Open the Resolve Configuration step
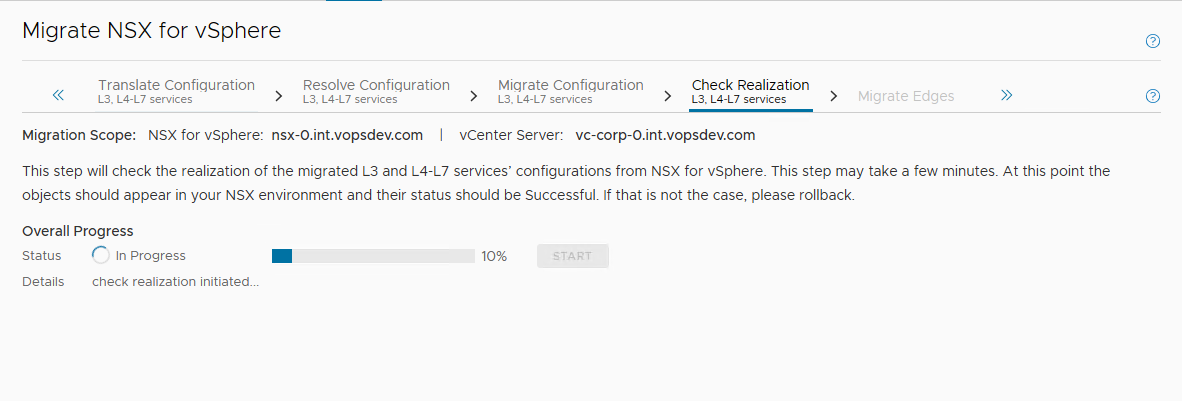1182x401 pixels. click(x=376, y=91)
